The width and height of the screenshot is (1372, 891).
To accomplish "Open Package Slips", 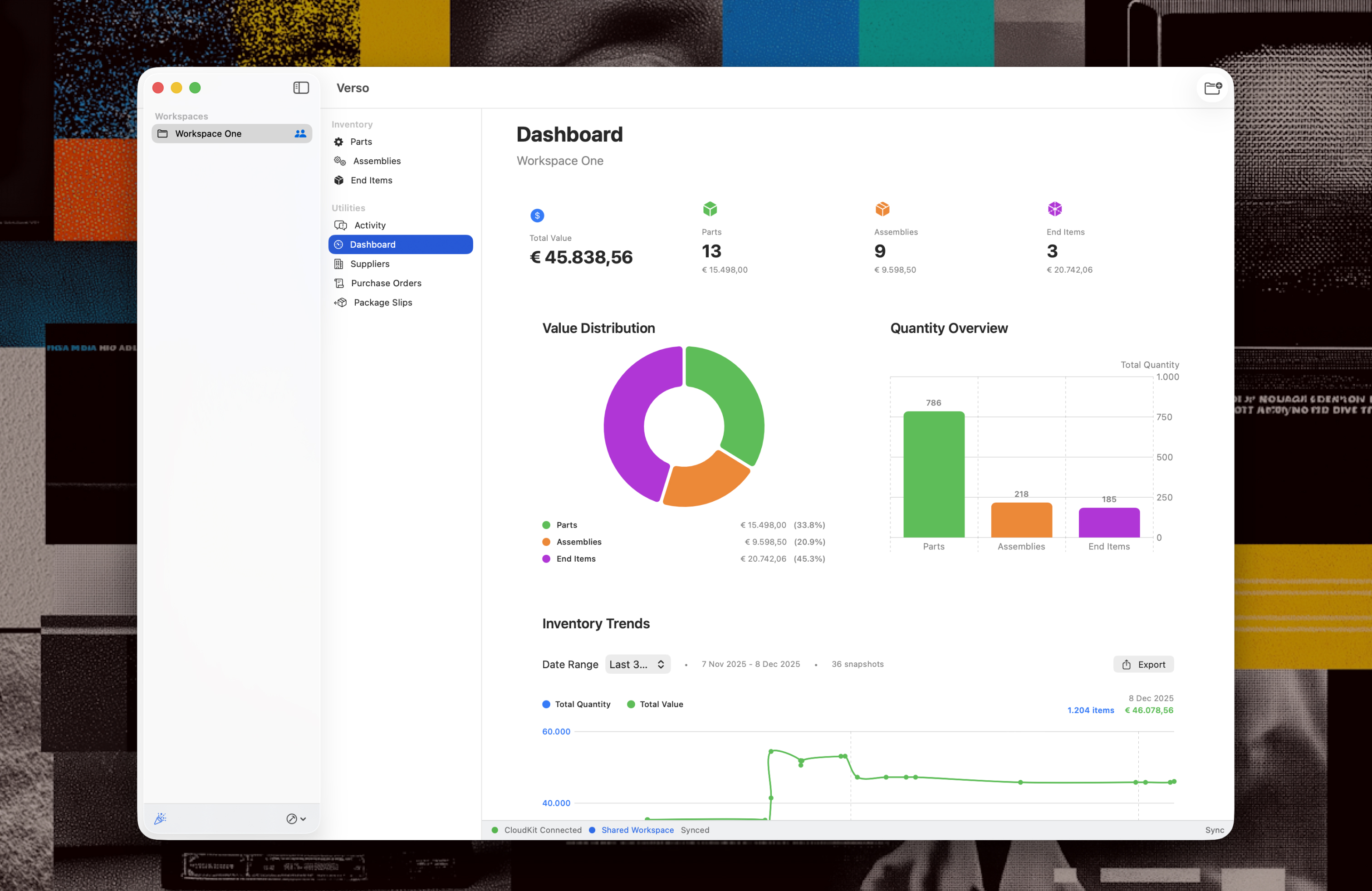I will click(382, 303).
